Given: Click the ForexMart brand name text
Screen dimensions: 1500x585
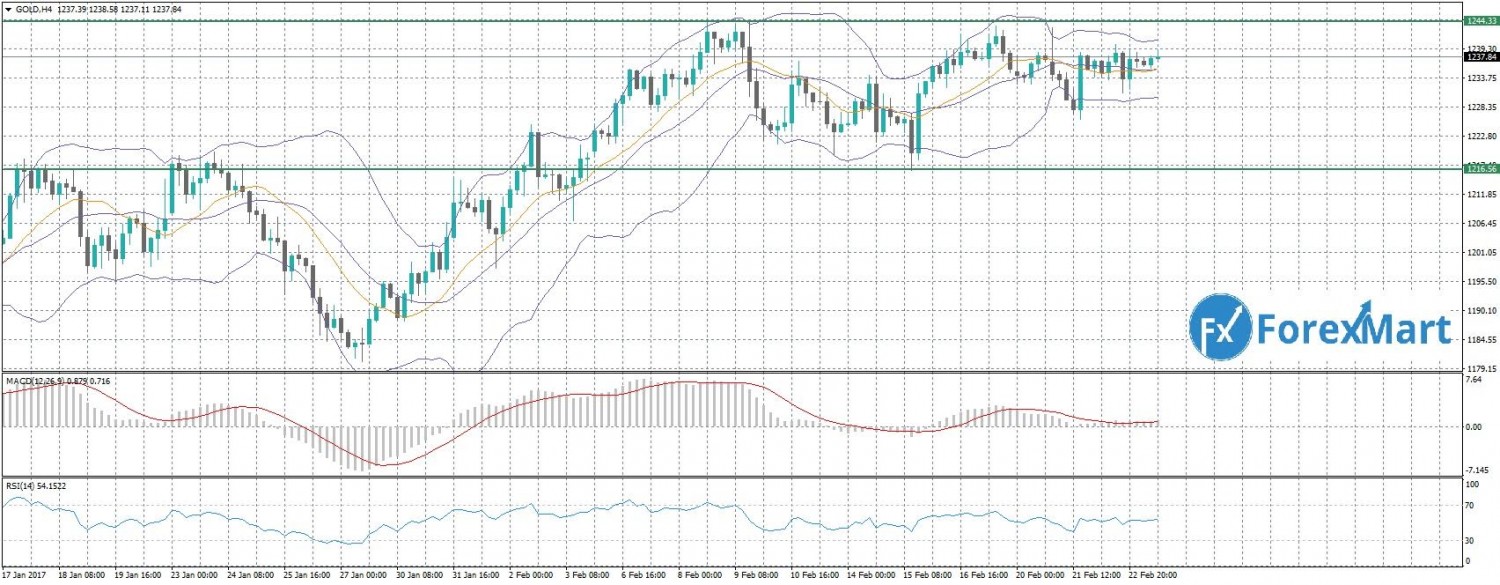Looking at the screenshot, I should [x=1353, y=329].
